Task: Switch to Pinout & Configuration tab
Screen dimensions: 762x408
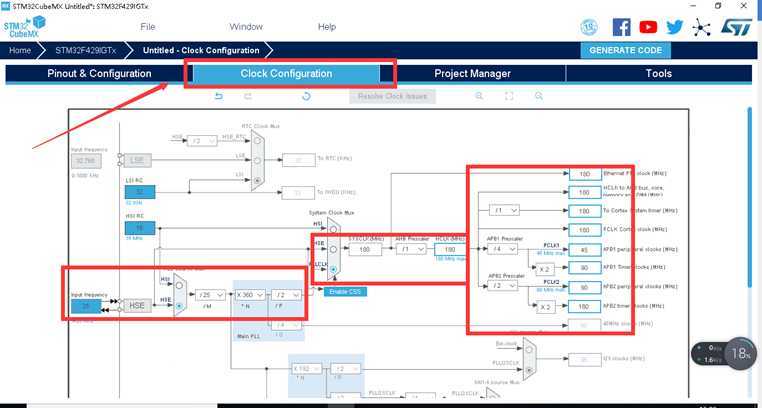Action: point(99,73)
